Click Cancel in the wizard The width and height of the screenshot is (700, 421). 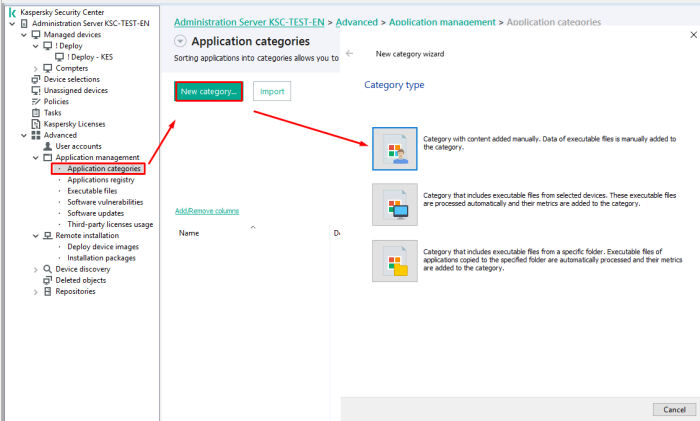674,409
